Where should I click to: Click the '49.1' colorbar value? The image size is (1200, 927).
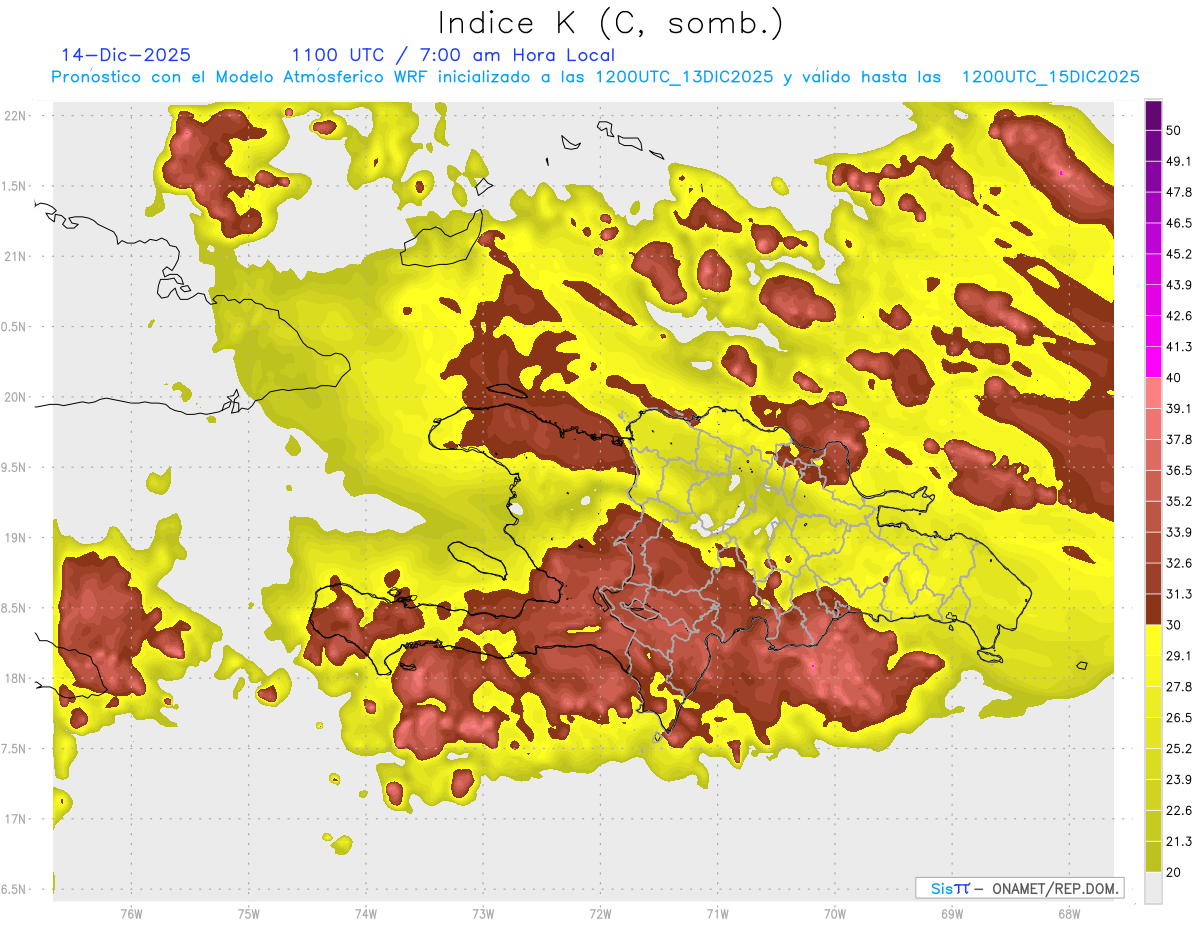tap(1179, 161)
